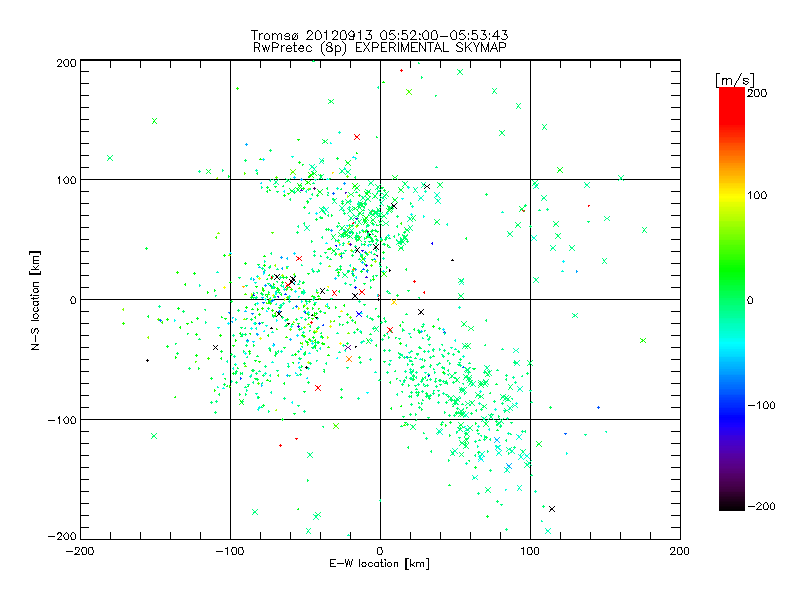Click the colorbar label "-200"
This screenshot has height=600, width=800.
[x=761, y=506]
